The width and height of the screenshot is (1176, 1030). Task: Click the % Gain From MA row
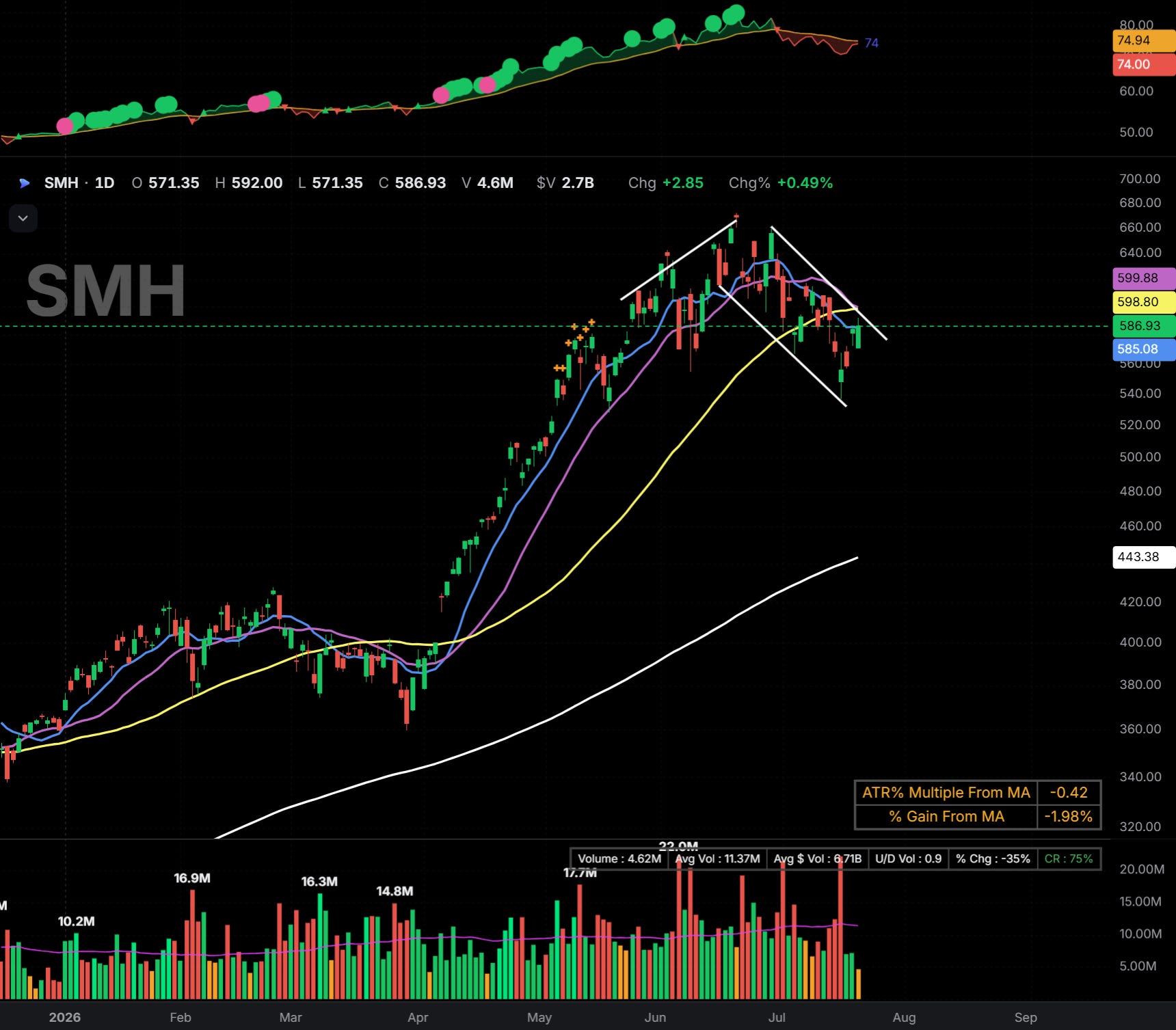tap(978, 817)
